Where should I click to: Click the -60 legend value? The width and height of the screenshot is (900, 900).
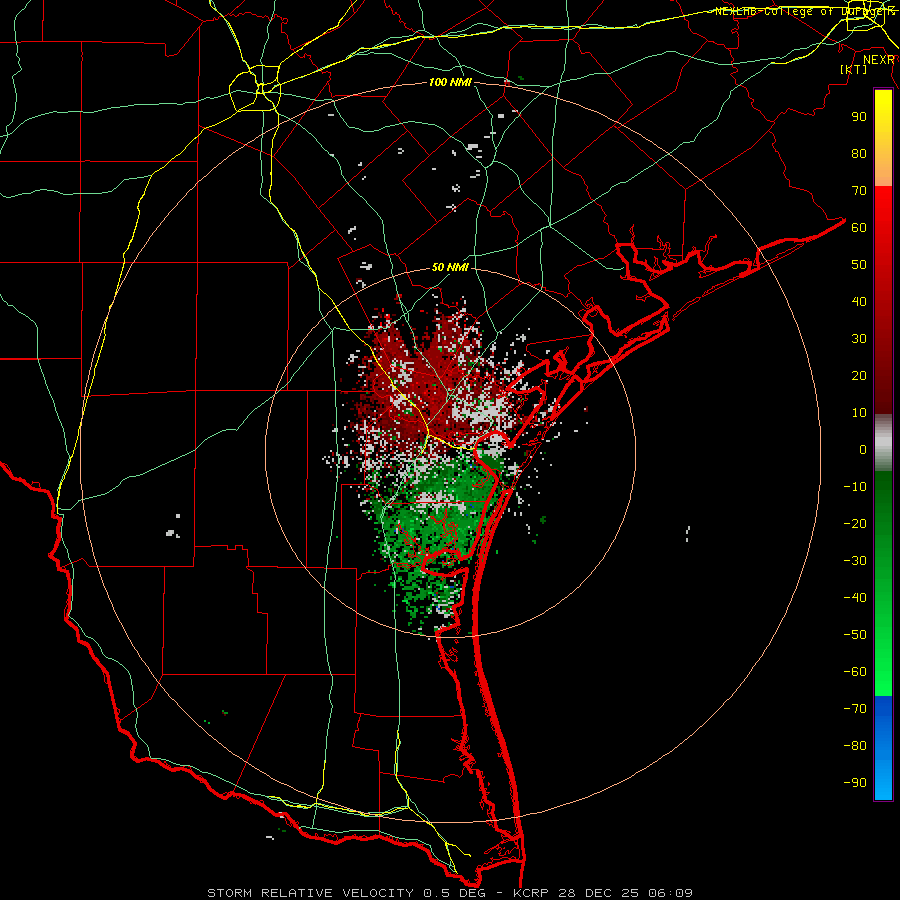(855, 672)
